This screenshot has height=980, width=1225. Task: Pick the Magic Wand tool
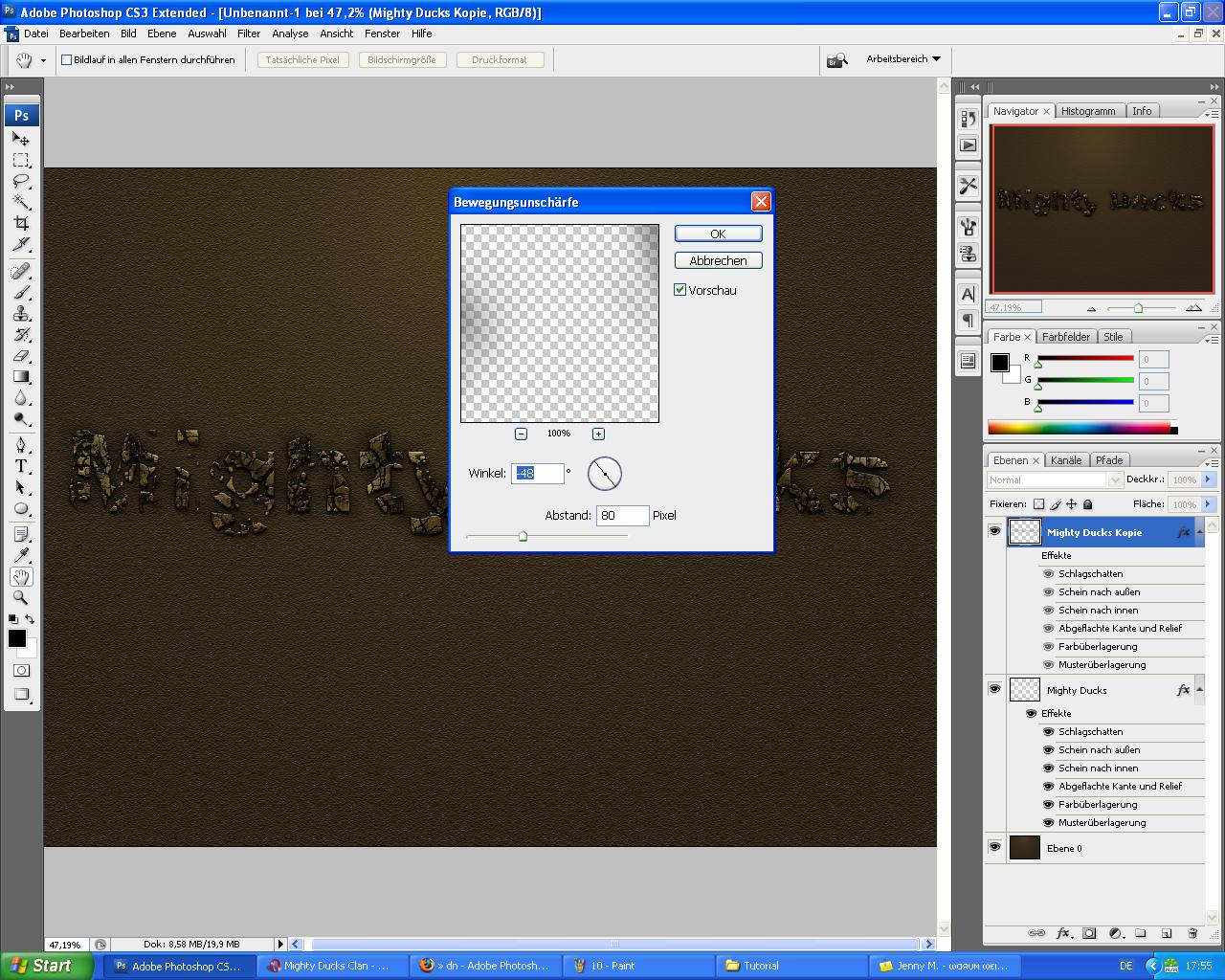pyautogui.click(x=21, y=202)
